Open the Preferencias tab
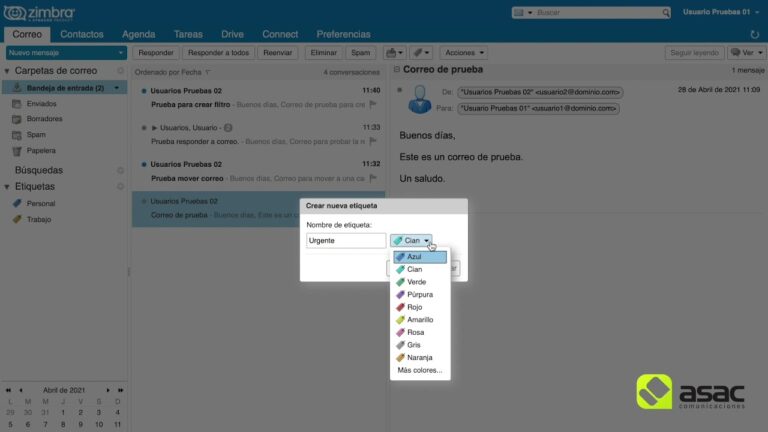 coord(343,34)
